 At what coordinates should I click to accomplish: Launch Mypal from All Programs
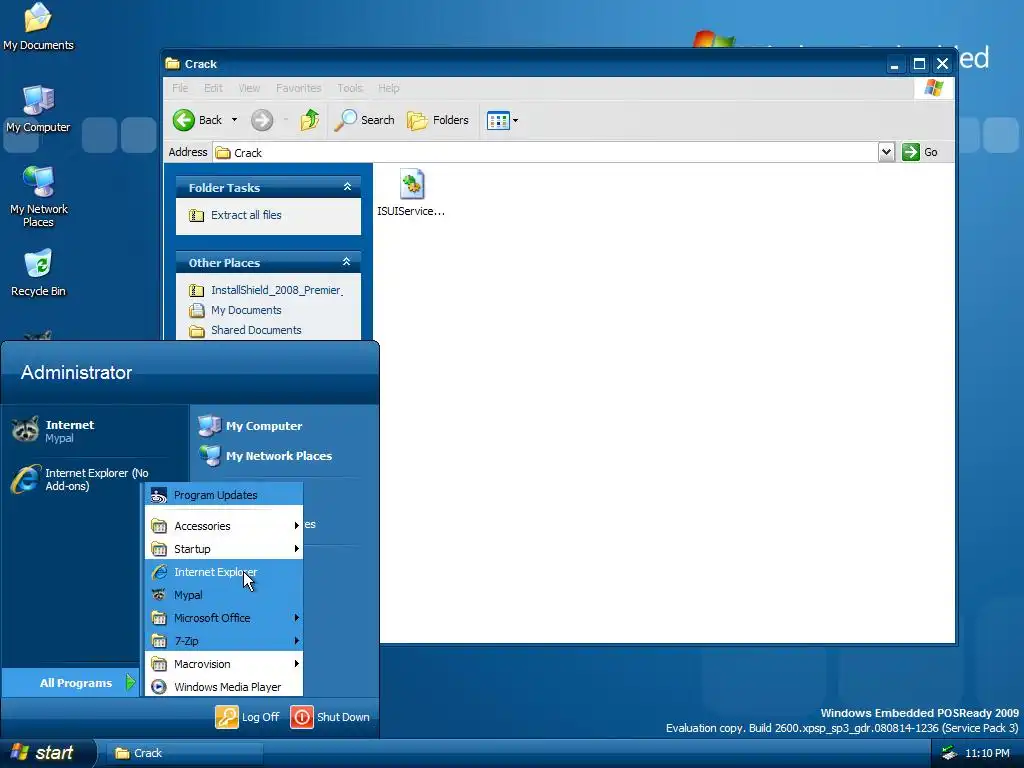(x=223, y=595)
